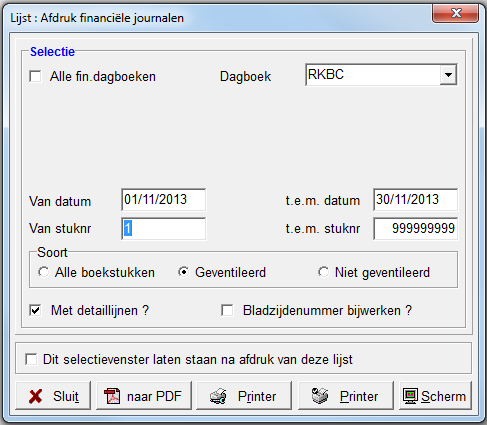Click the red X icon on Sluit
Screen dimensions: 487x425
(36, 396)
